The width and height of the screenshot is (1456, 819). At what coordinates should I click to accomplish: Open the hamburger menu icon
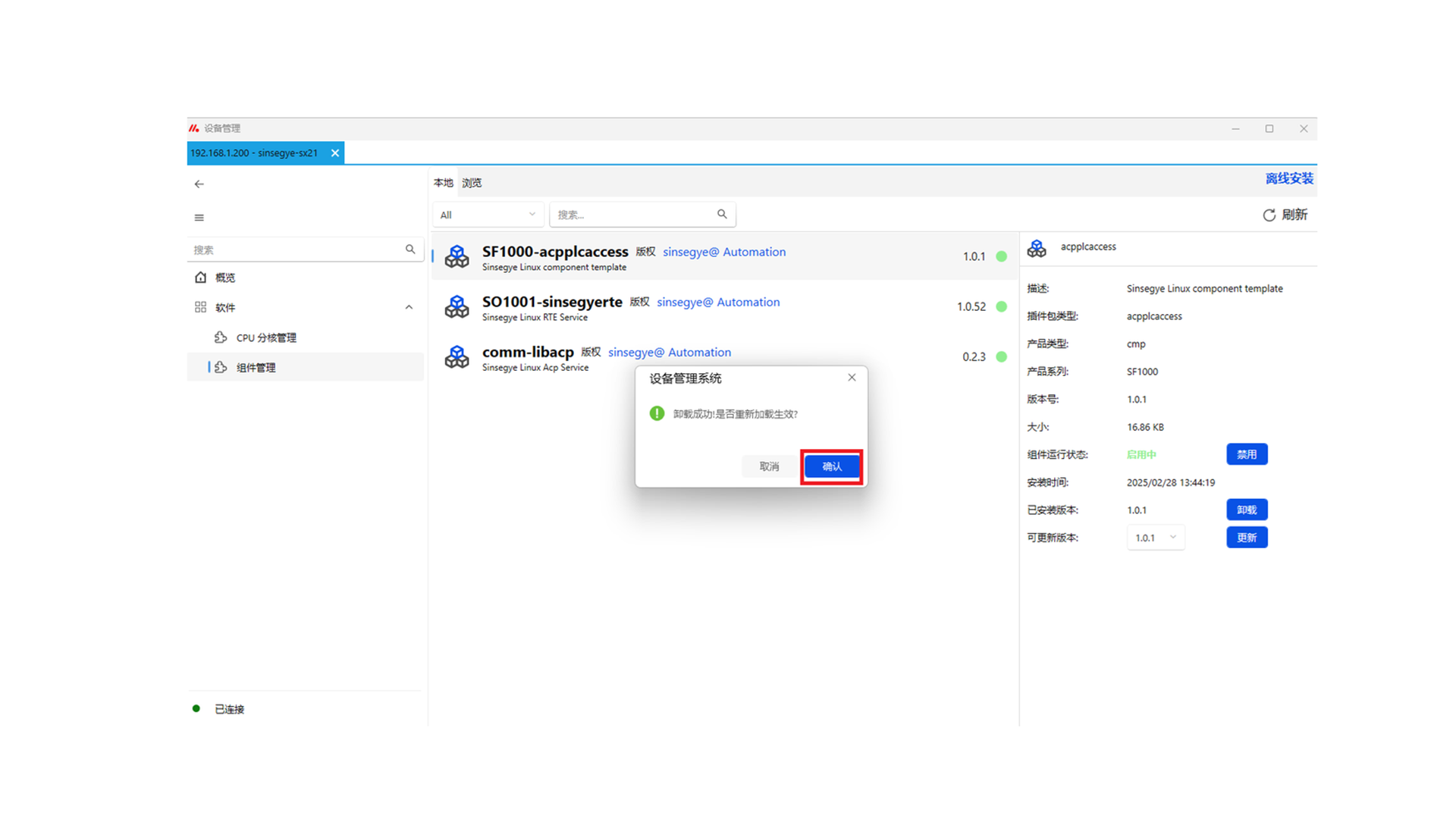[x=199, y=218]
